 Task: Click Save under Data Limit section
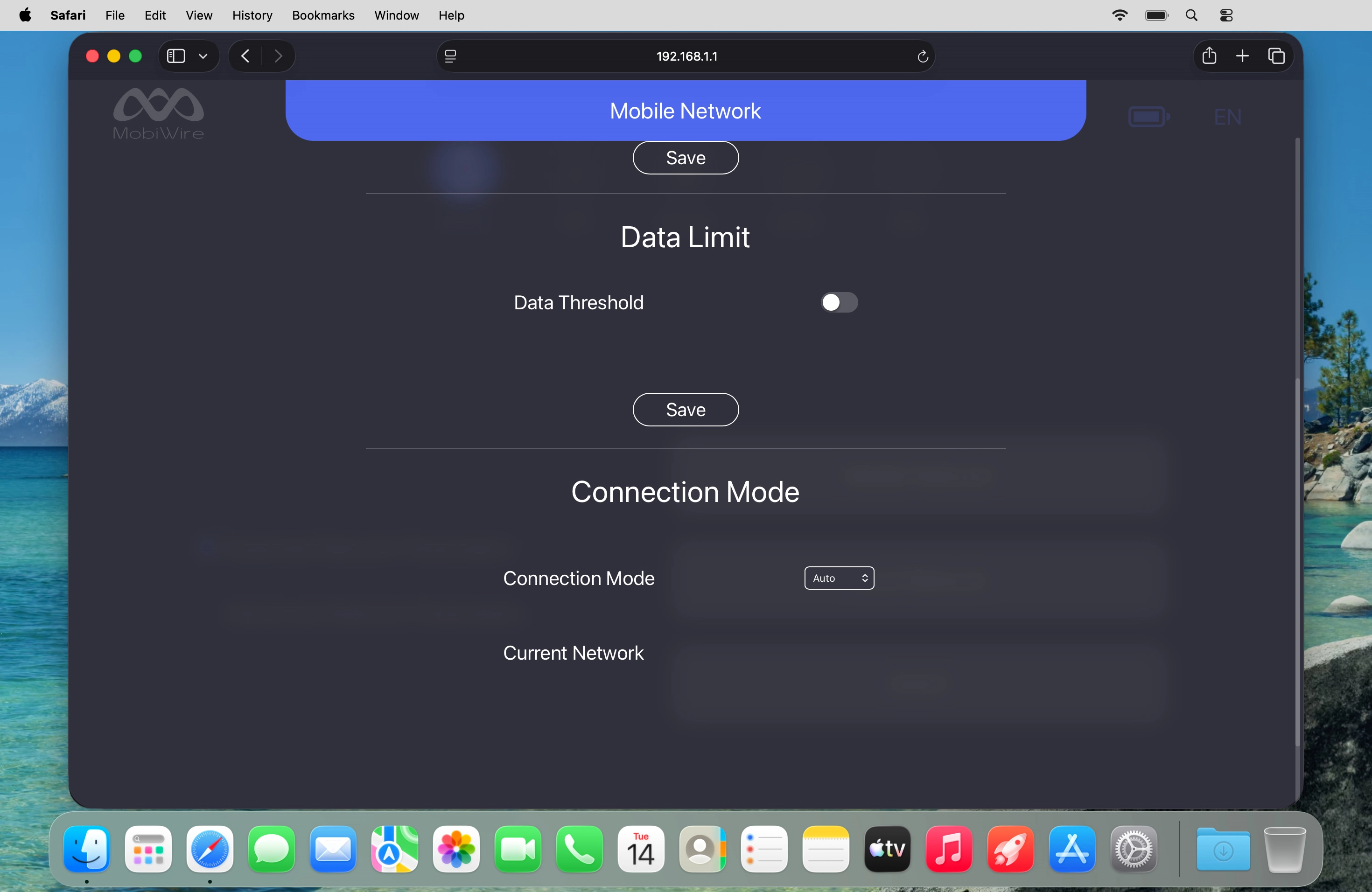click(686, 410)
